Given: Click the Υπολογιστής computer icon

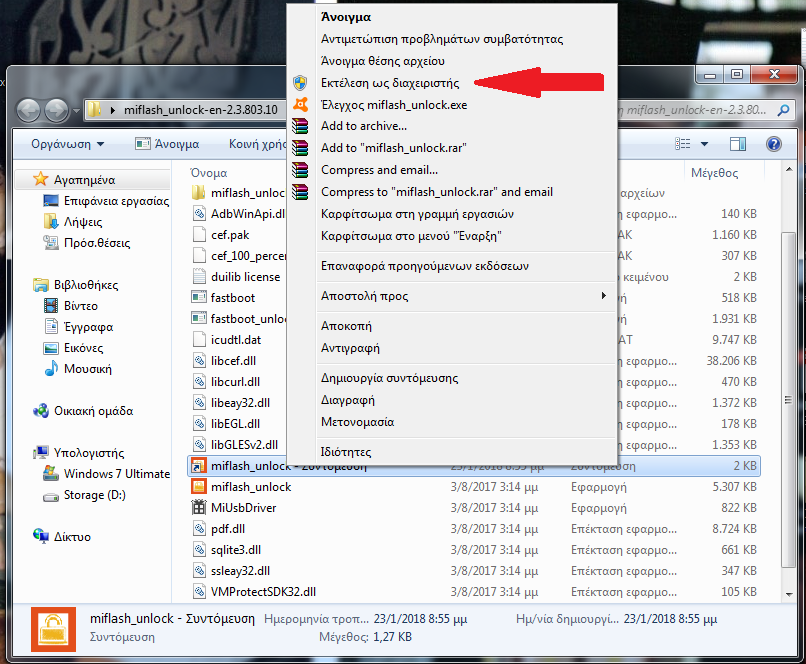Looking at the screenshot, I should tap(41, 453).
